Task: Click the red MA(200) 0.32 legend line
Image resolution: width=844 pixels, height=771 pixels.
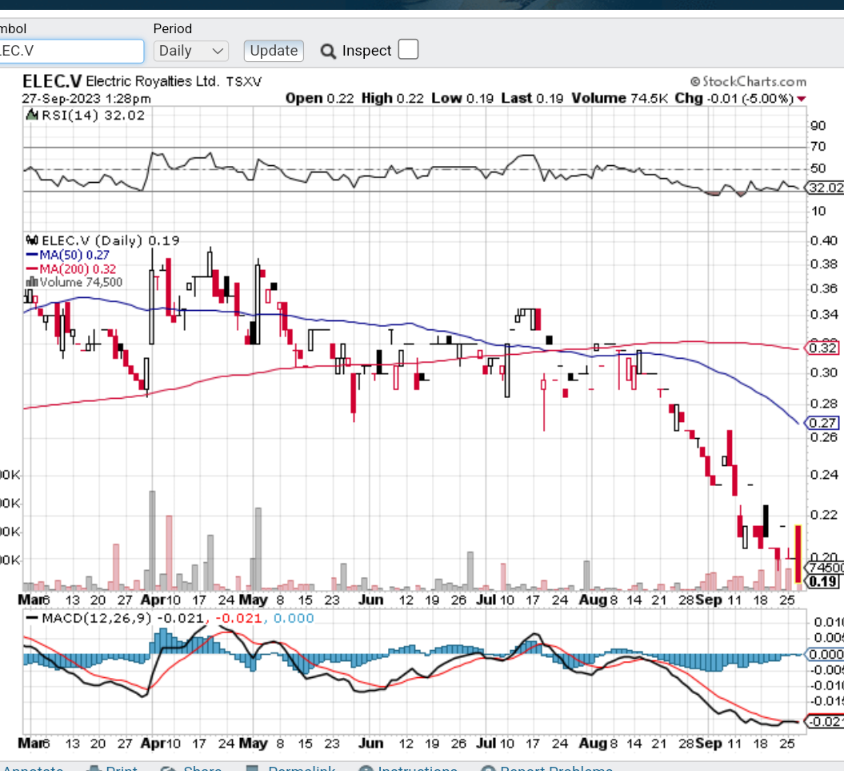Action: pos(30,269)
